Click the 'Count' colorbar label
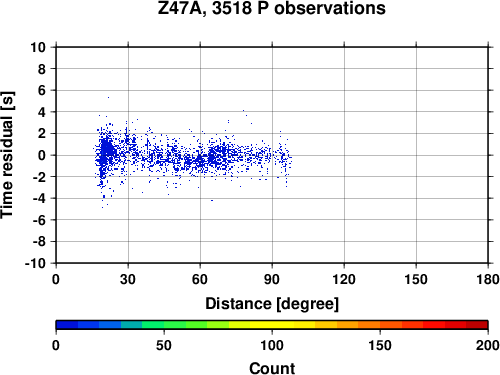500x375 pixels. coord(272,368)
